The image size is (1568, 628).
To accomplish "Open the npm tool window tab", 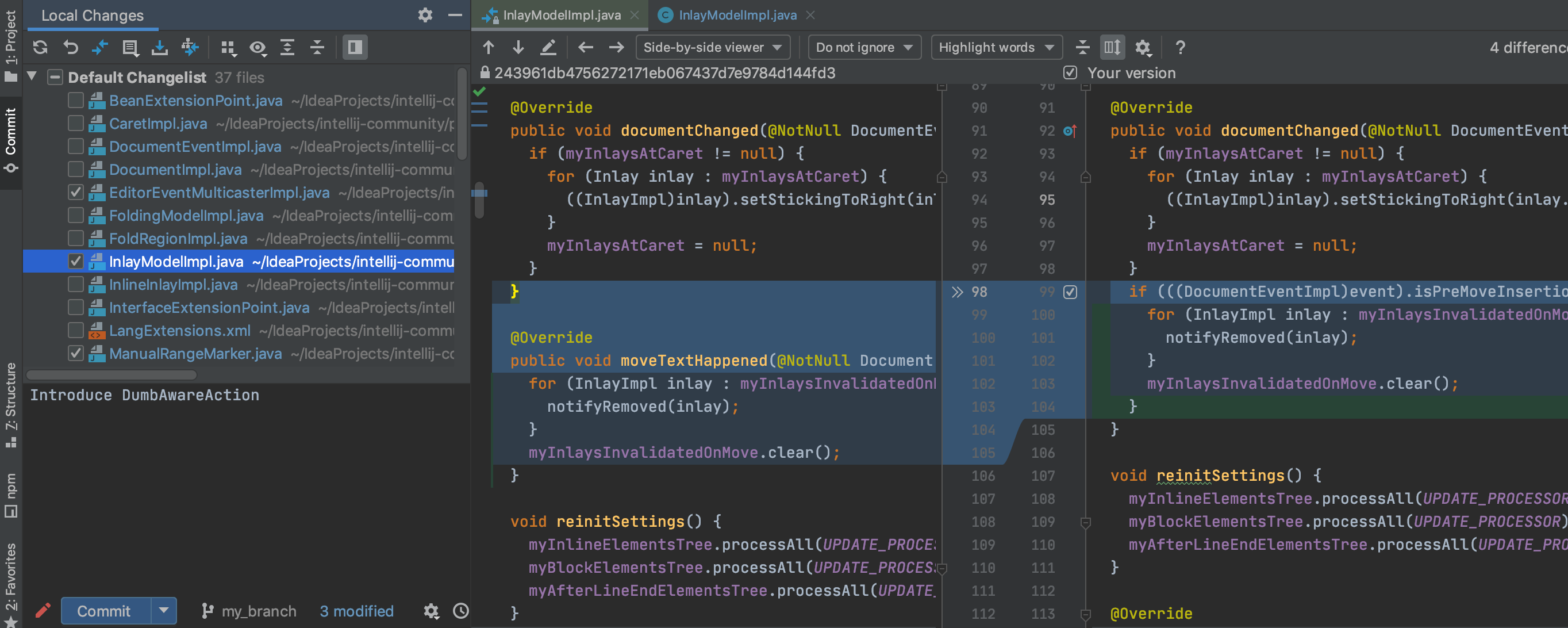I will (10, 495).
